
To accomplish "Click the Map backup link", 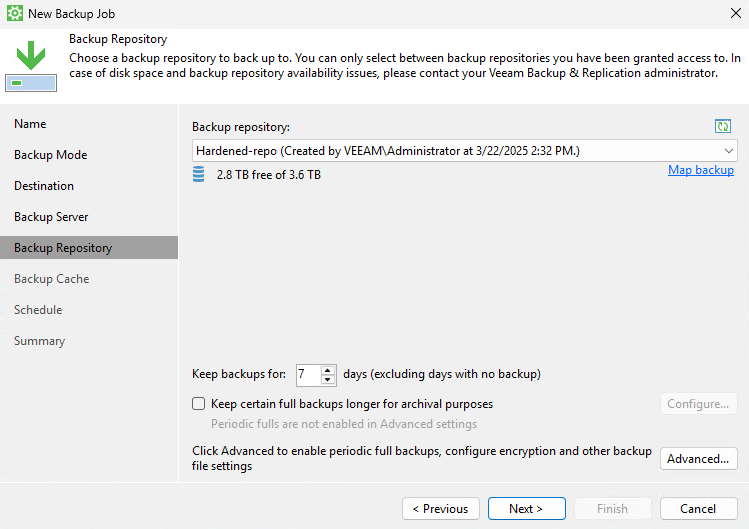I will tap(701, 170).
